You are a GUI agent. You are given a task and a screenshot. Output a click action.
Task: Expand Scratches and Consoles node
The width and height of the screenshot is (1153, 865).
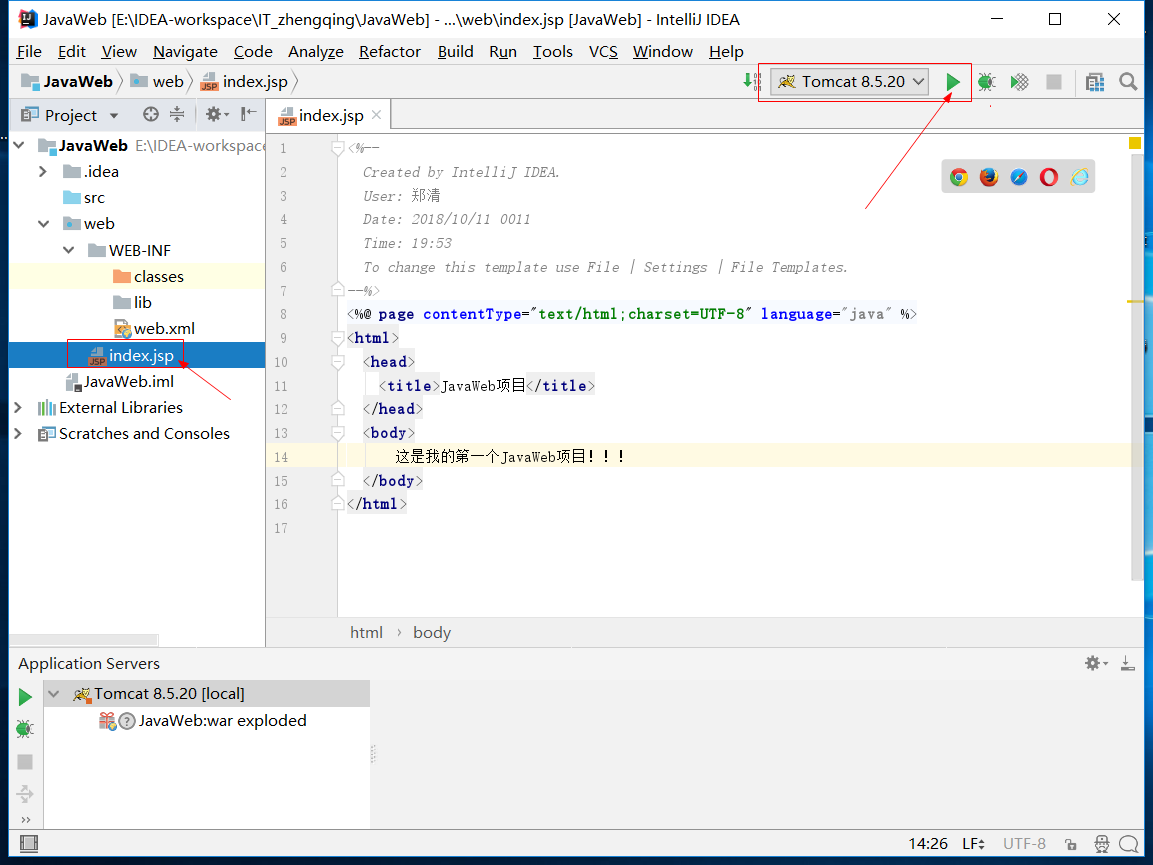(18, 433)
